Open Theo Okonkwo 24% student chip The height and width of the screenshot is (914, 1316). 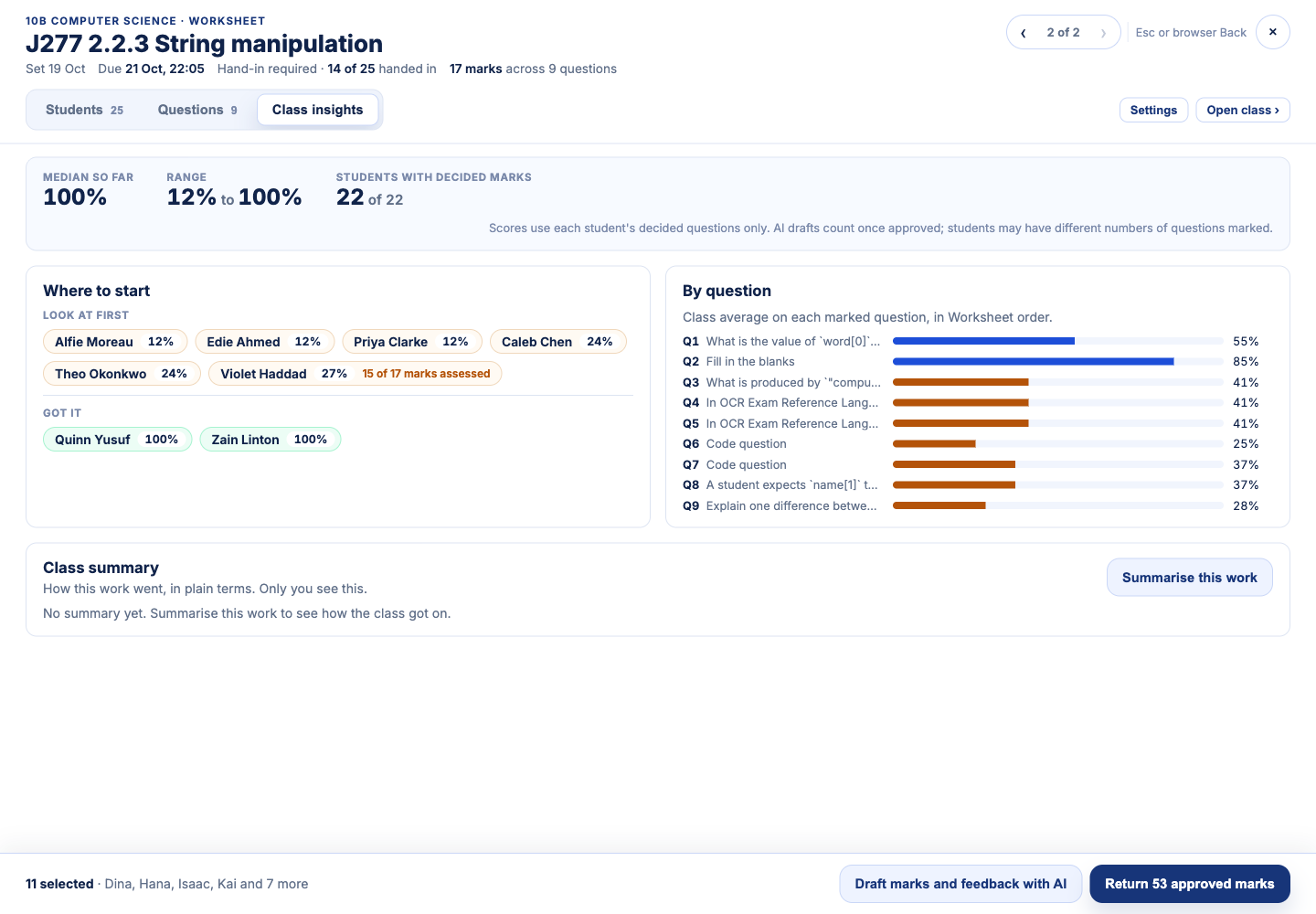pos(122,374)
